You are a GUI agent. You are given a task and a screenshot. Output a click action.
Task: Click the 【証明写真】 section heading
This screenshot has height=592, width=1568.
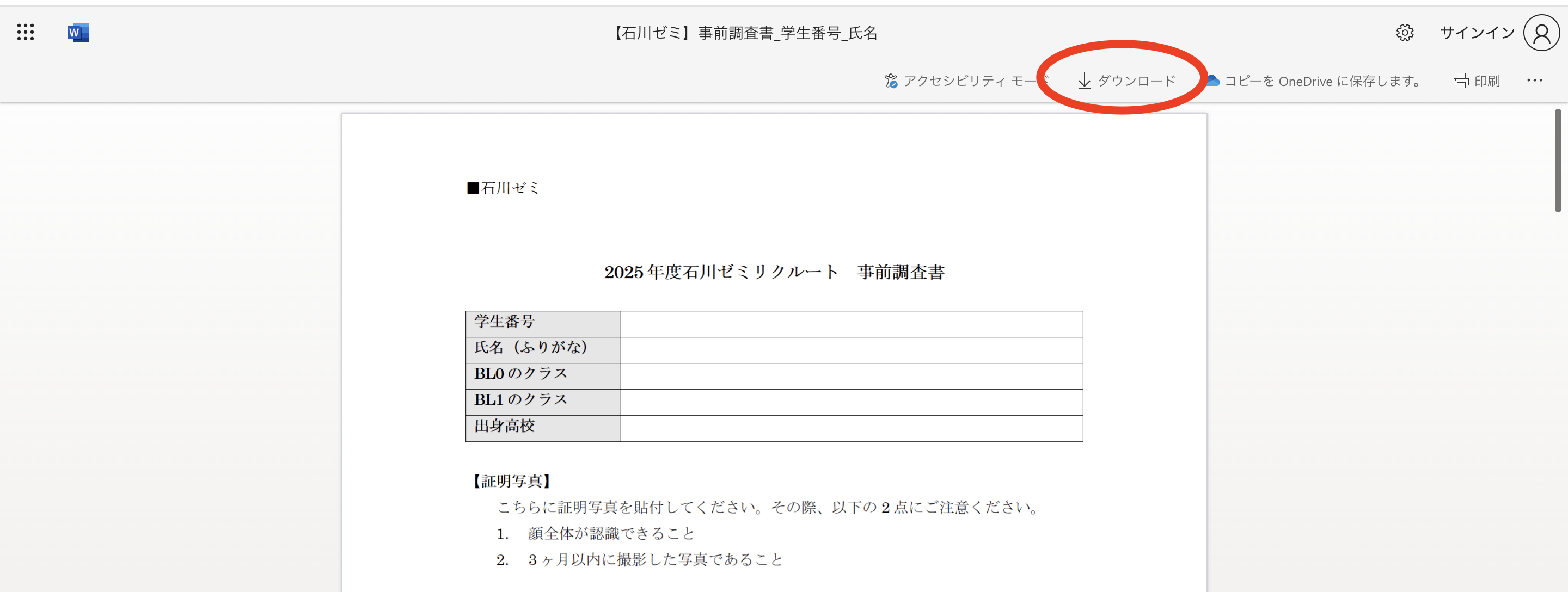(x=512, y=481)
